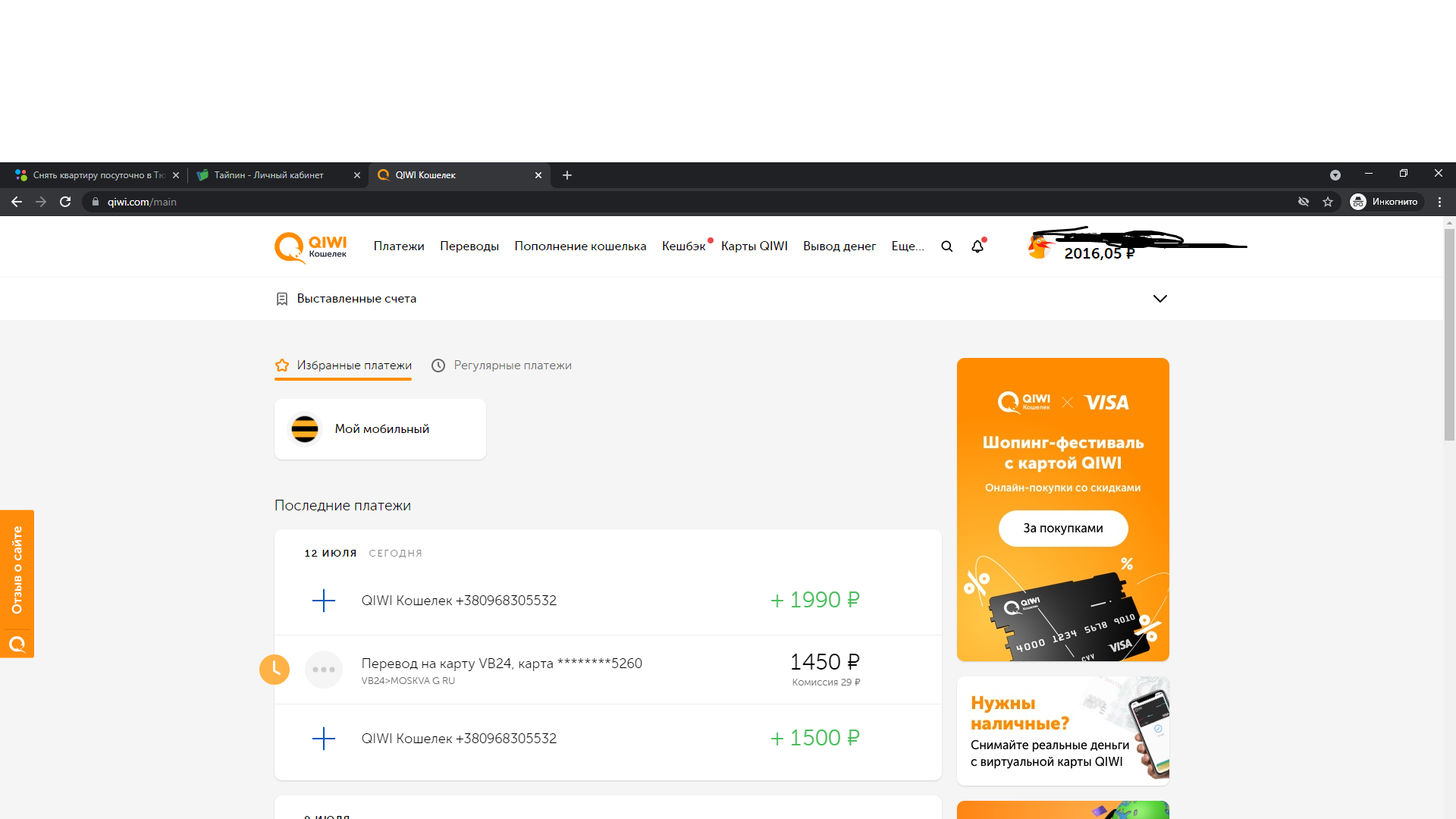Open the Вывод денег menu
This screenshot has height=819, width=1456.
click(839, 246)
